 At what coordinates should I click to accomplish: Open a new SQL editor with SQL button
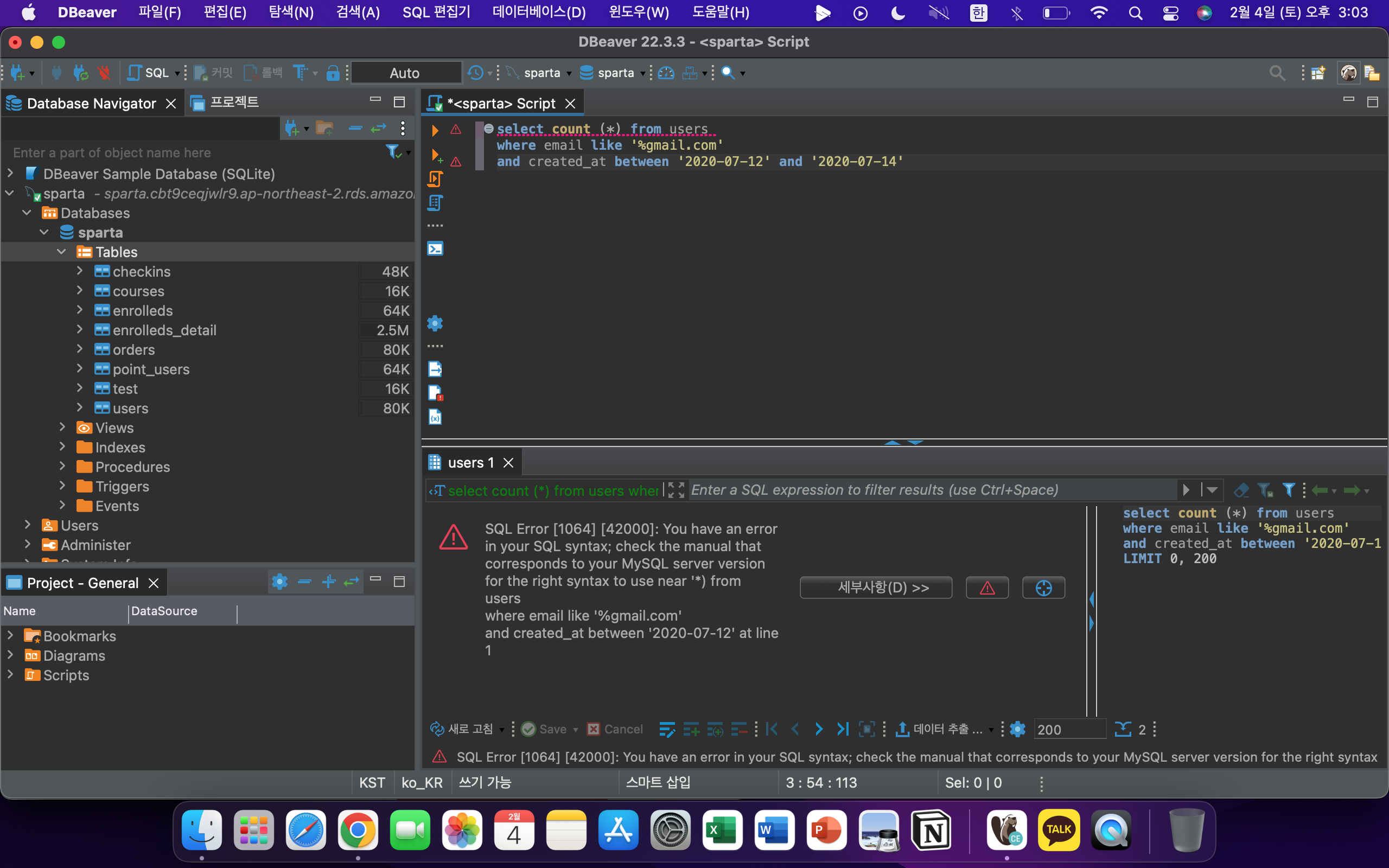click(148, 73)
